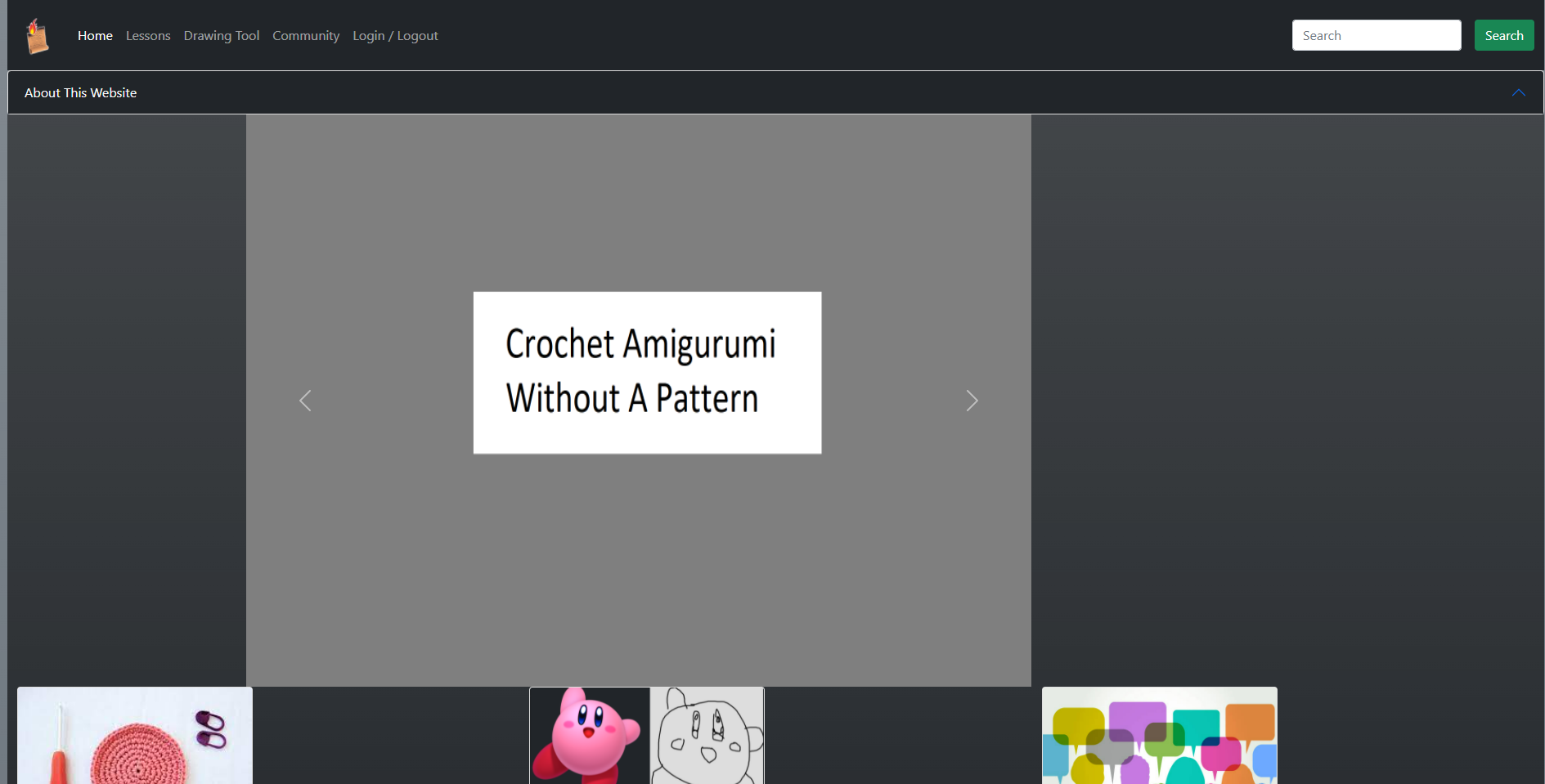Open the Home nav link
The width and height of the screenshot is (1545, 784).
click(x=95, y=36)
